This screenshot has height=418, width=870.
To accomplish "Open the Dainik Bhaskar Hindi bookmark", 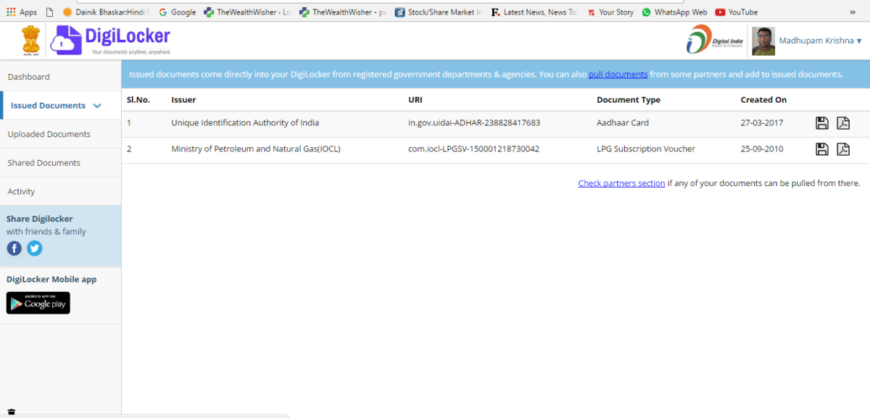I will point(105,12).
